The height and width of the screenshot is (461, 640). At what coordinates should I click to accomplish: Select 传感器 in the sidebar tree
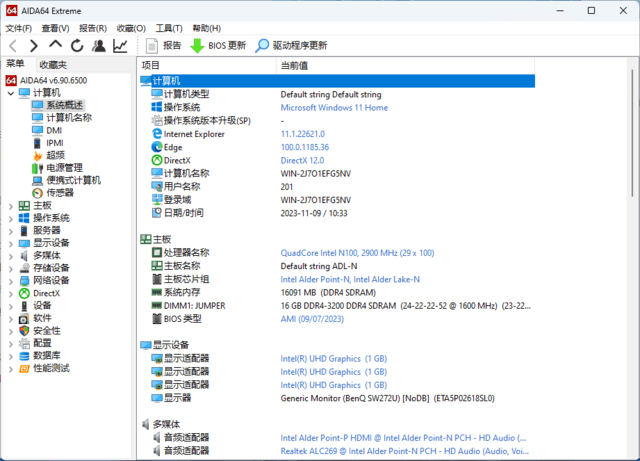(x=59, y=192)
